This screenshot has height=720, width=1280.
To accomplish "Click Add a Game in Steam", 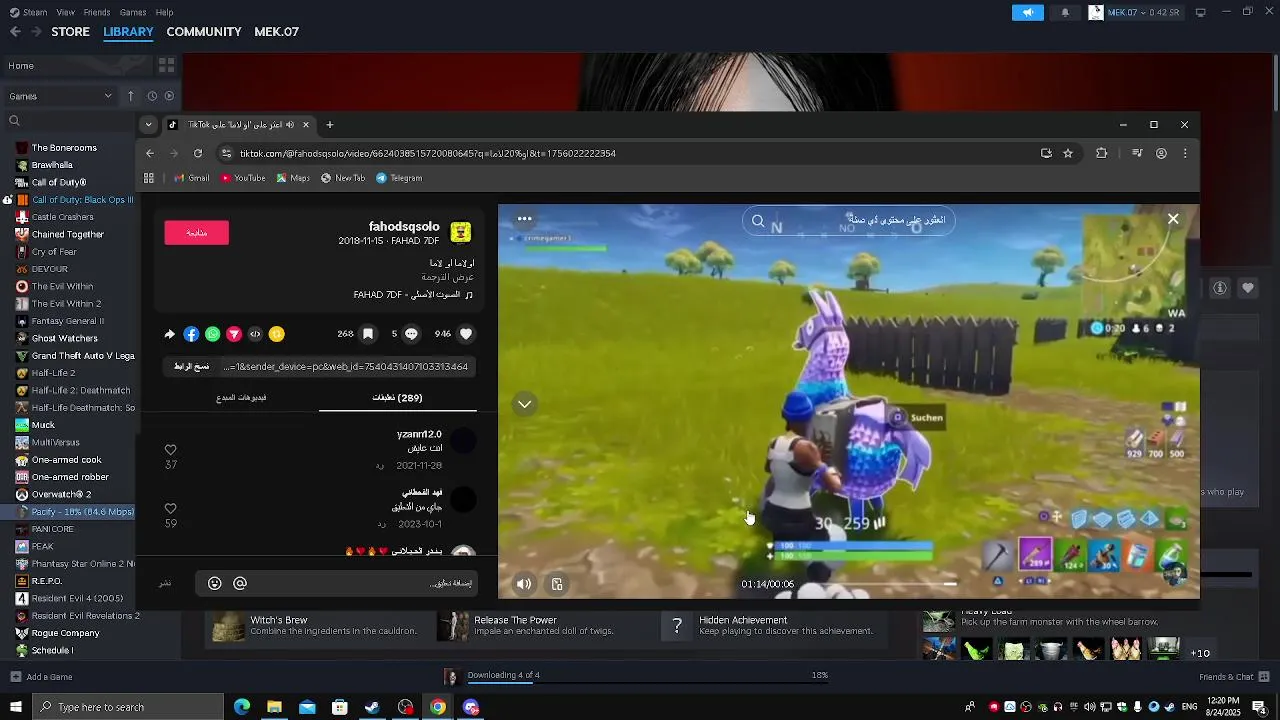I will pos(40,677).
